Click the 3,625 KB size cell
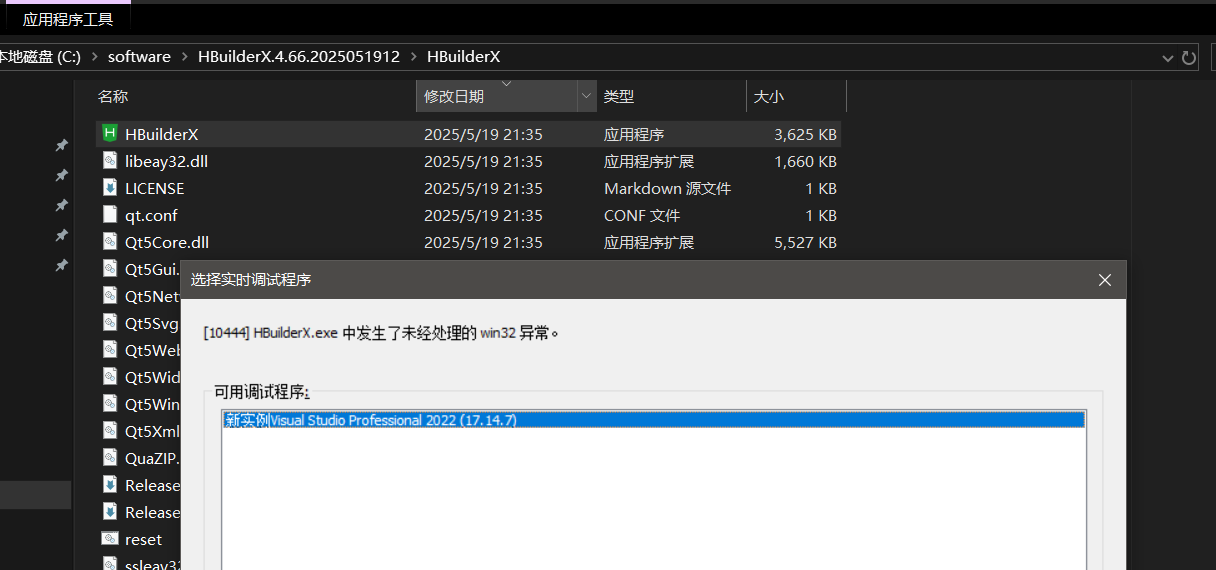This screenshot has width=1216, height=570. [805, 134]
